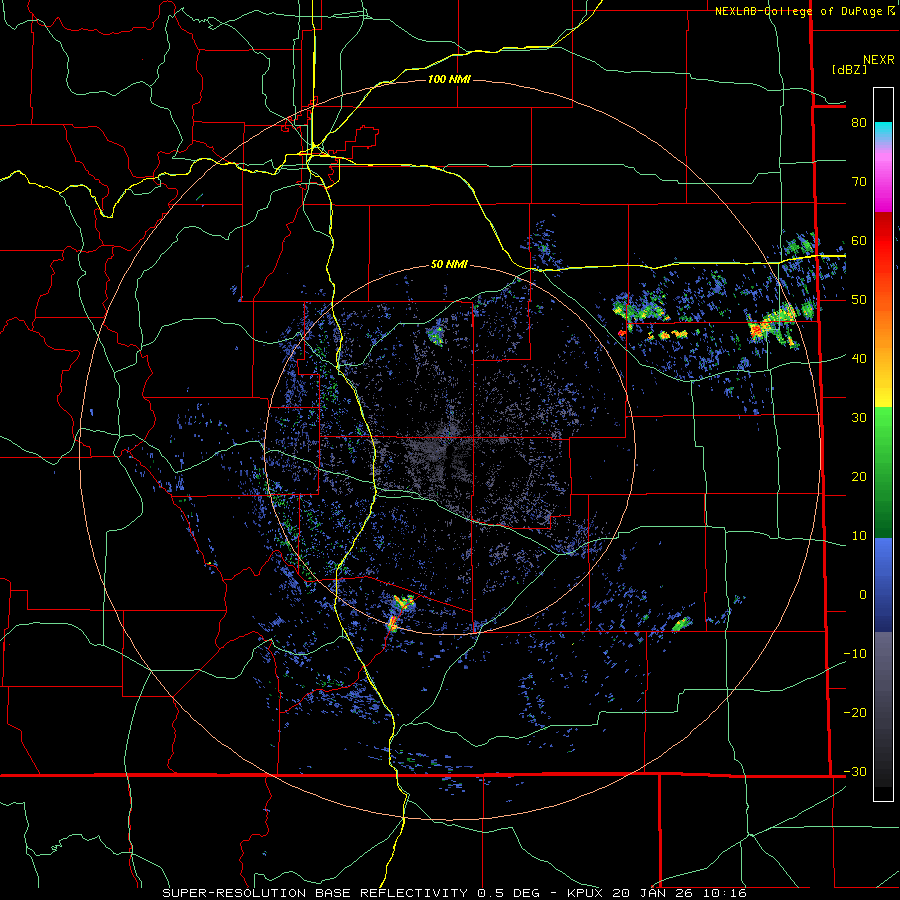
Task: Click the 30 value on dBZ scale
Action: coord(859,417)
